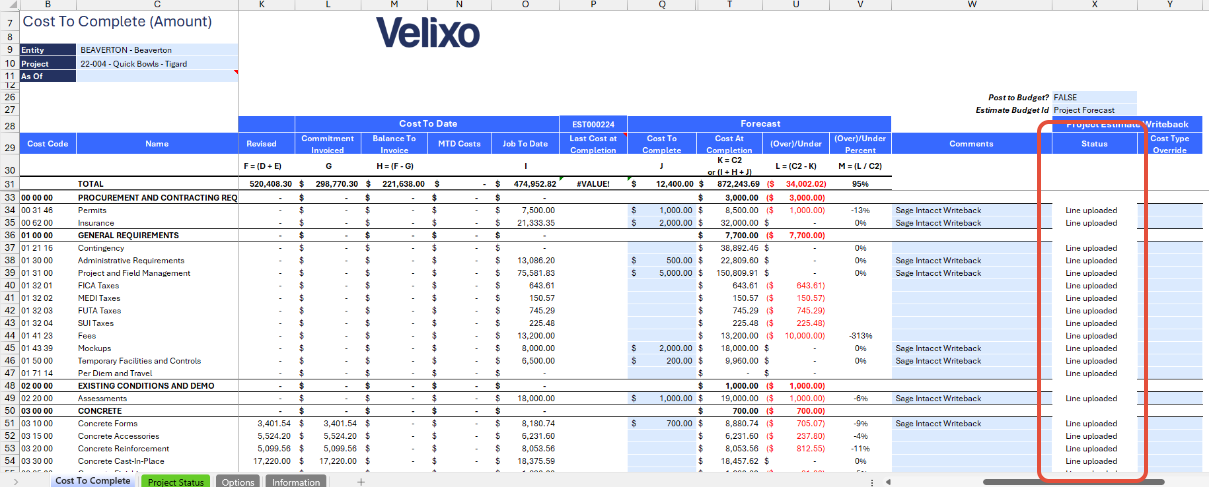Select the Estimate Budget Id Project Forecast cell
Viewport: 1209px width, 487px height.
point(1094,110)
